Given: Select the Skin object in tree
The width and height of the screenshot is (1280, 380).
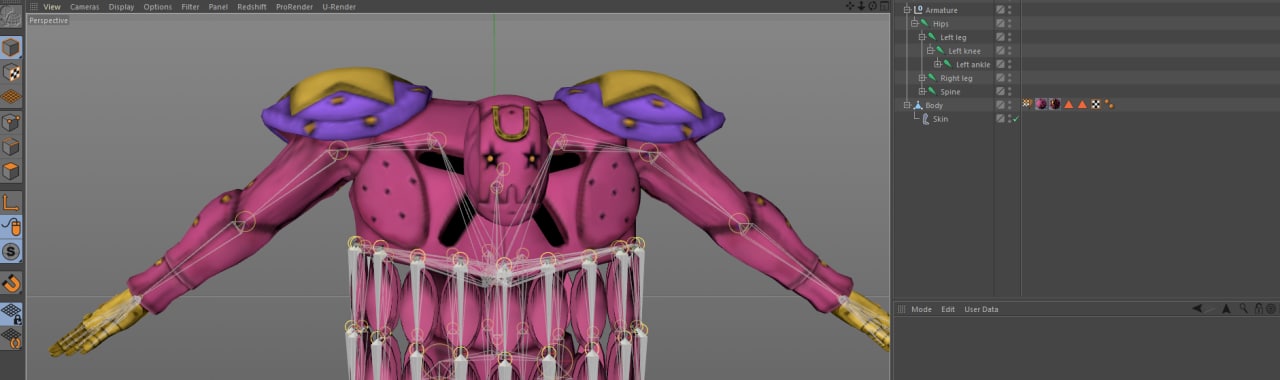Looking at the screenshot, I should pos(940,119).
